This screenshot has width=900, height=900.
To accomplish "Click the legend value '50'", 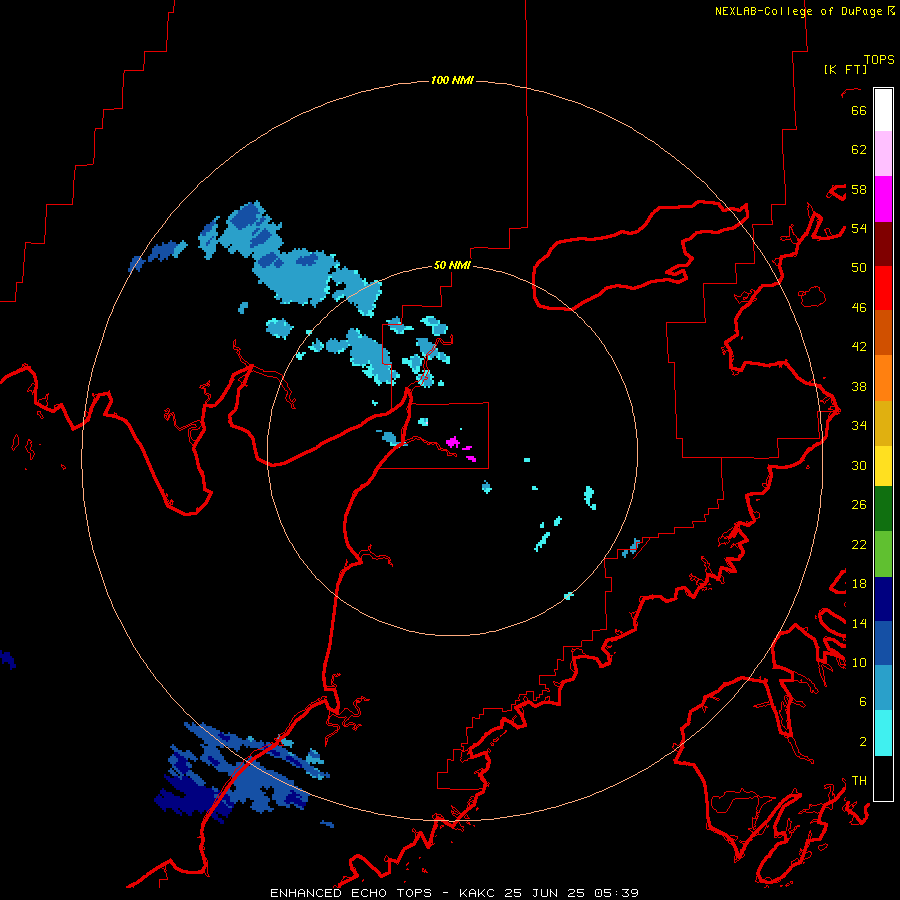I will click(x=859, y=267).
